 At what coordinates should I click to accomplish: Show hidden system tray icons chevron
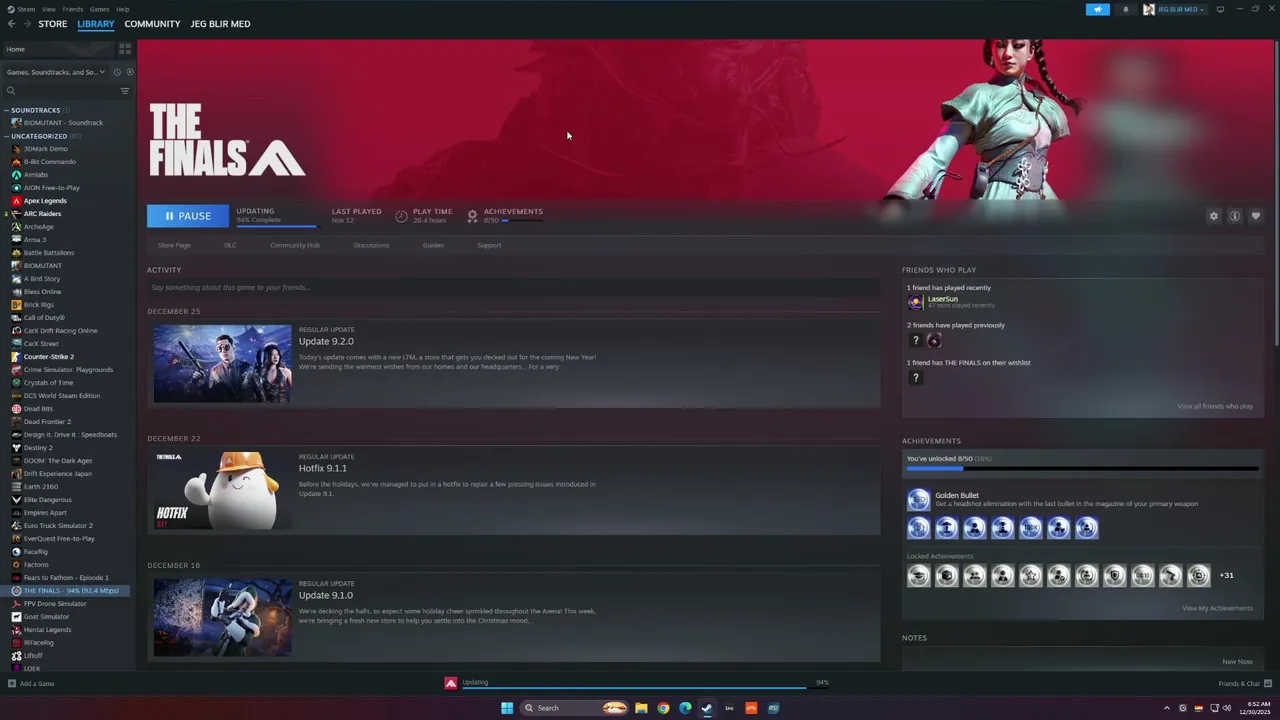tap(1166, 708)
